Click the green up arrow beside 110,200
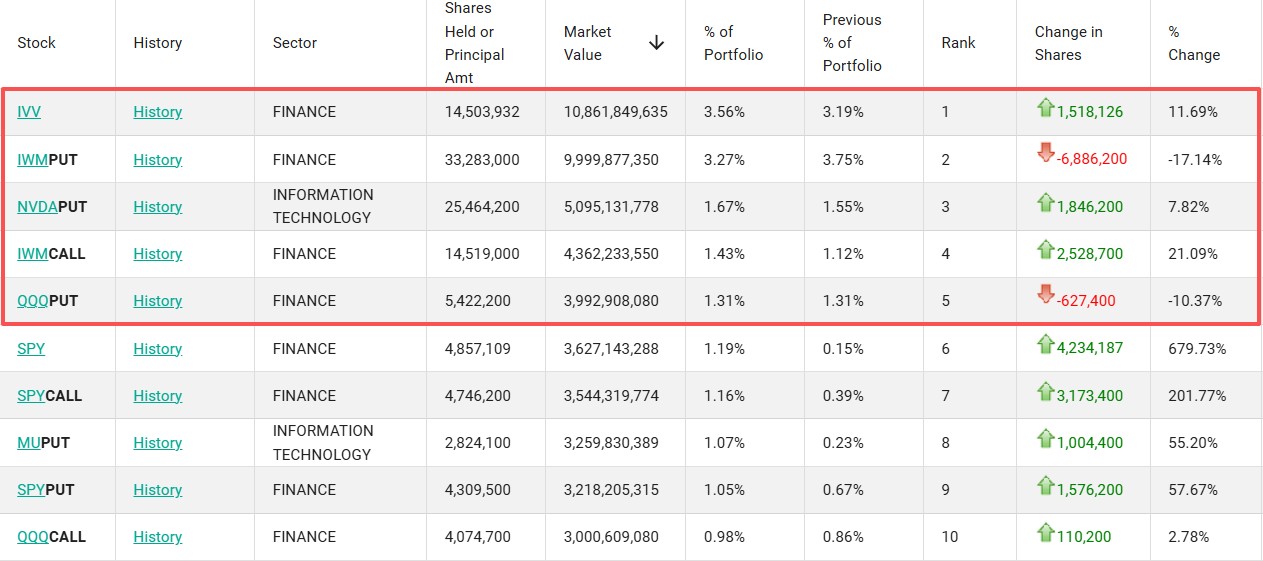1263x561 pixels. pyautogui.click(x=1045, y=532)
